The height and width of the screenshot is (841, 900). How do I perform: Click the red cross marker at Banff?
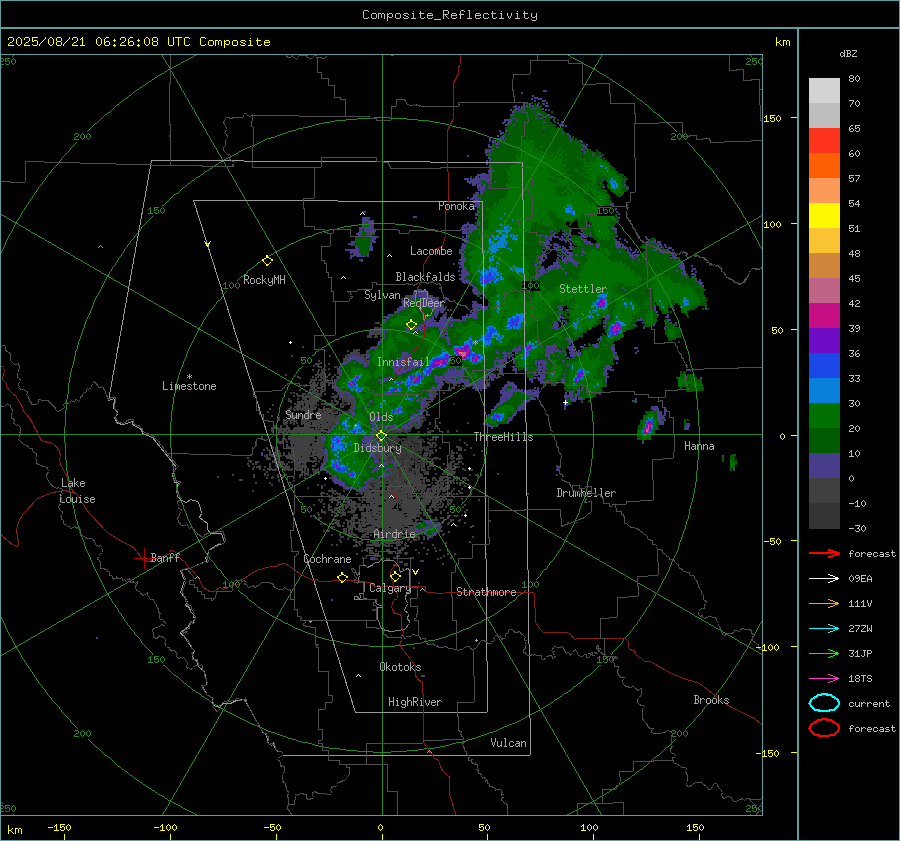point(143,558)
